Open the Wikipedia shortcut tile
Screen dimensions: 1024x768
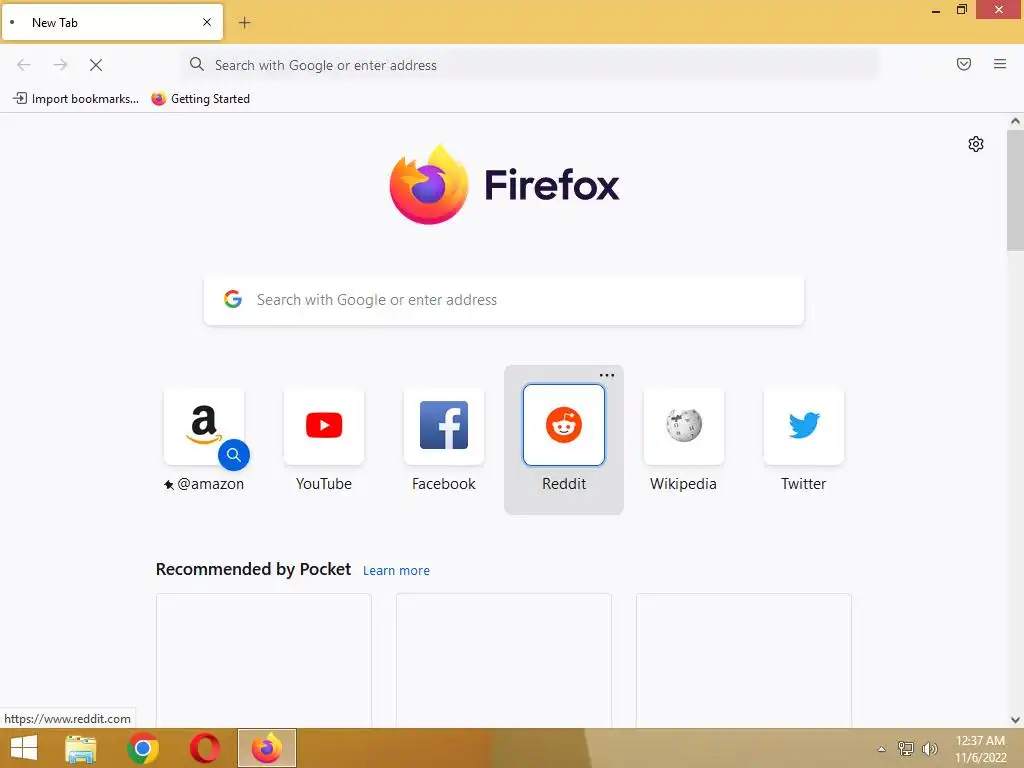point(684,426)
